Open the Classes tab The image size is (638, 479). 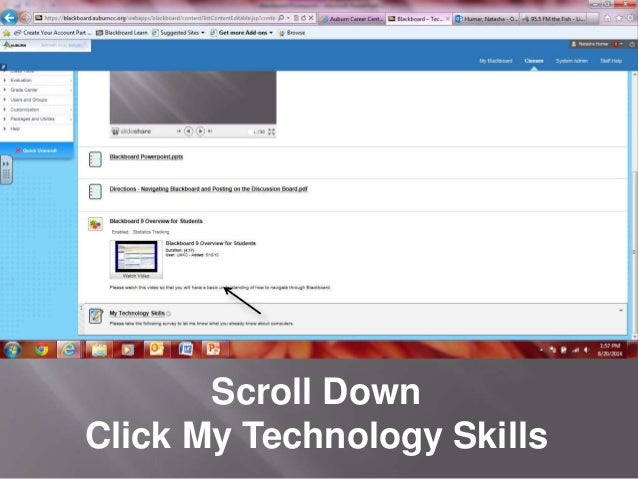pyautogui.click(x=534, y=61)
